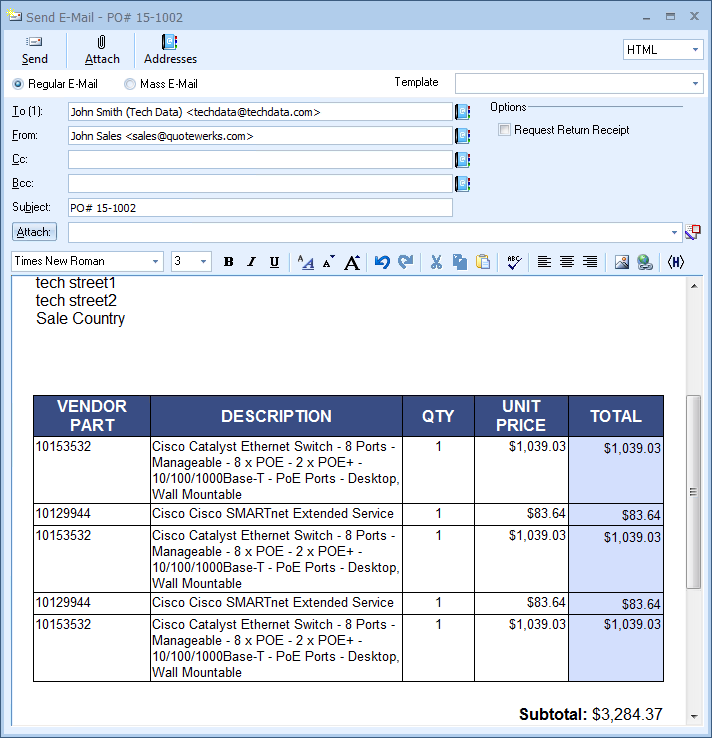Click the Attach paperclip toolbar icon
This screenshot has height=738, width=712.
[102, 42]
